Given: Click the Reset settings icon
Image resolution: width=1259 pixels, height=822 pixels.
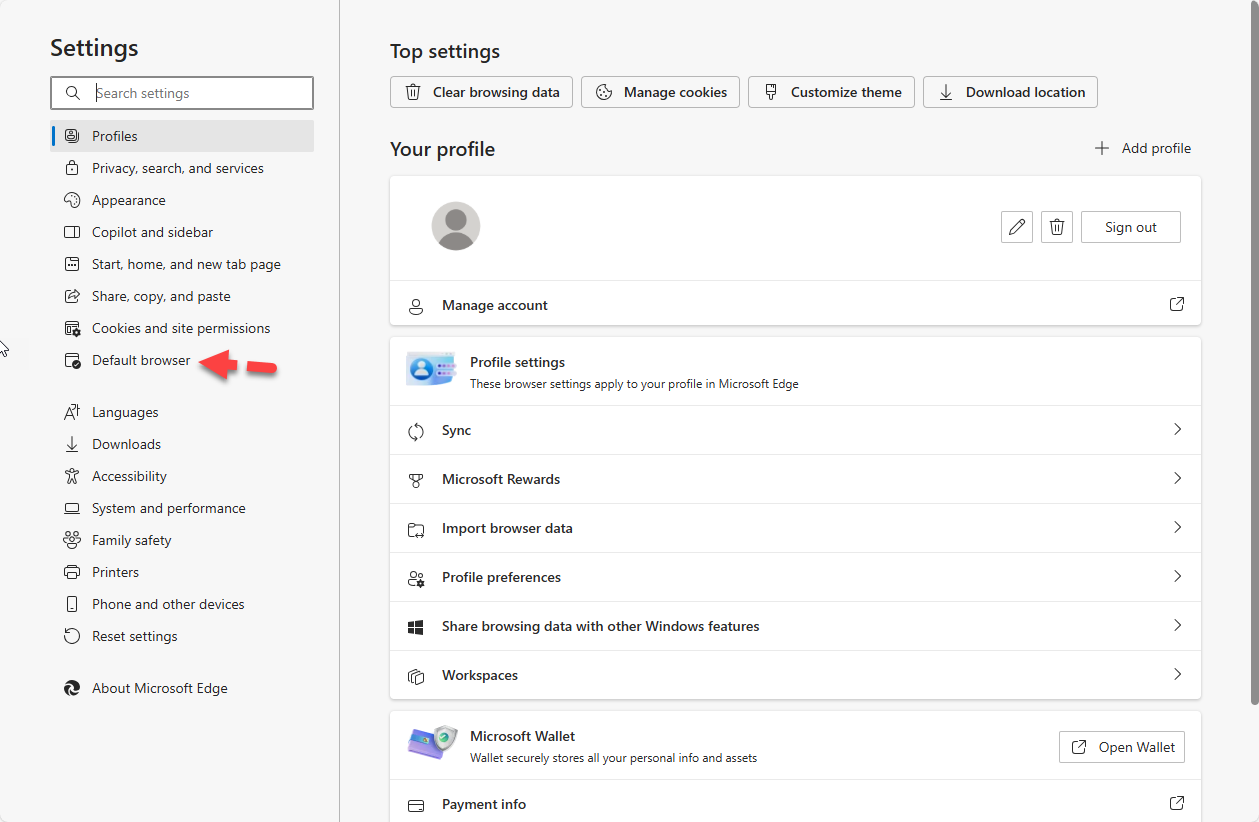Looking at the screenshot, I should (72, 636).
